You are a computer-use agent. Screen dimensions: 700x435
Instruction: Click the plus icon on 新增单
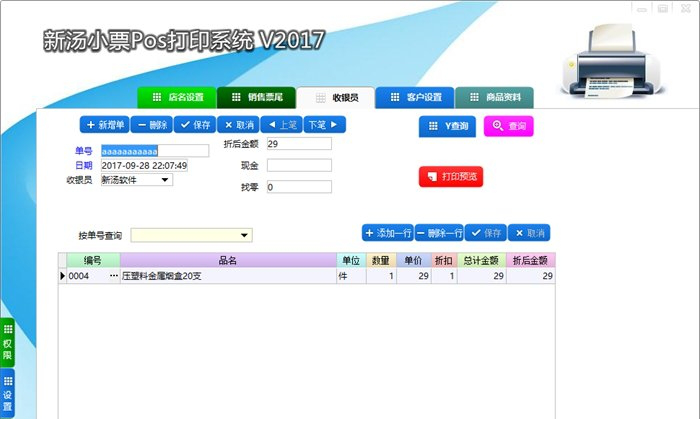pos(91,125)
